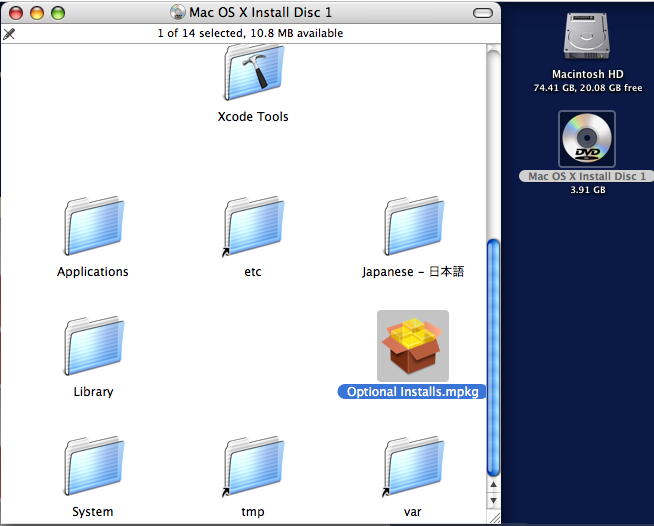This screenshot has width=654, height=526.
Task: Click the window resize grip corner
Action: (x=494, y=517)
